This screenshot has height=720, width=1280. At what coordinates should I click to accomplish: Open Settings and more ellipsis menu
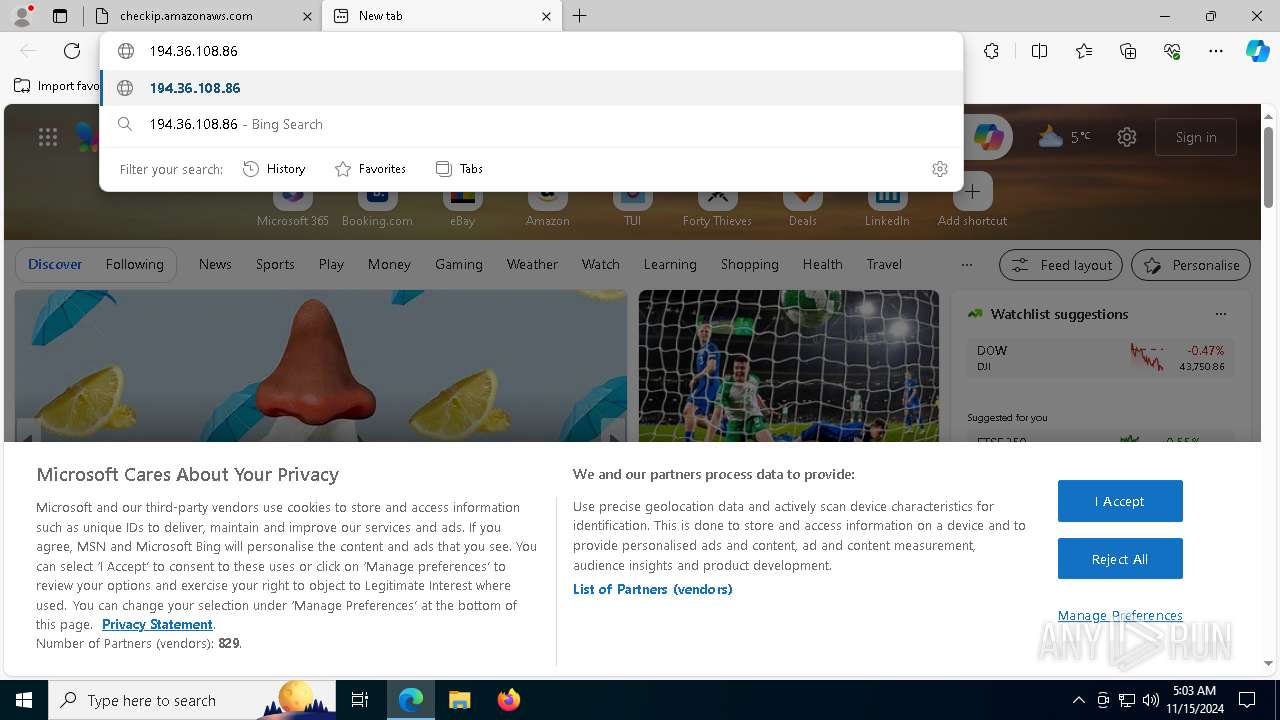coord(1216,51)
